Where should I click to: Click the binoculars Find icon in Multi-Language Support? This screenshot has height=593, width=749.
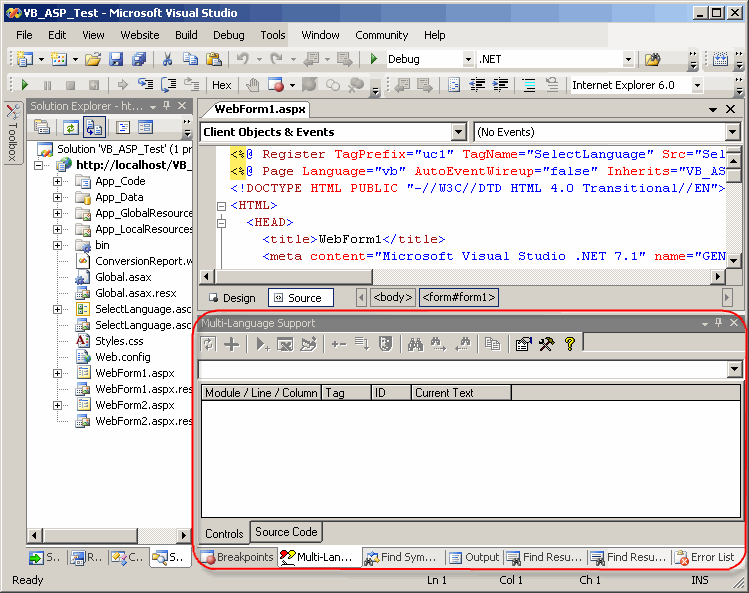point(414,344)
